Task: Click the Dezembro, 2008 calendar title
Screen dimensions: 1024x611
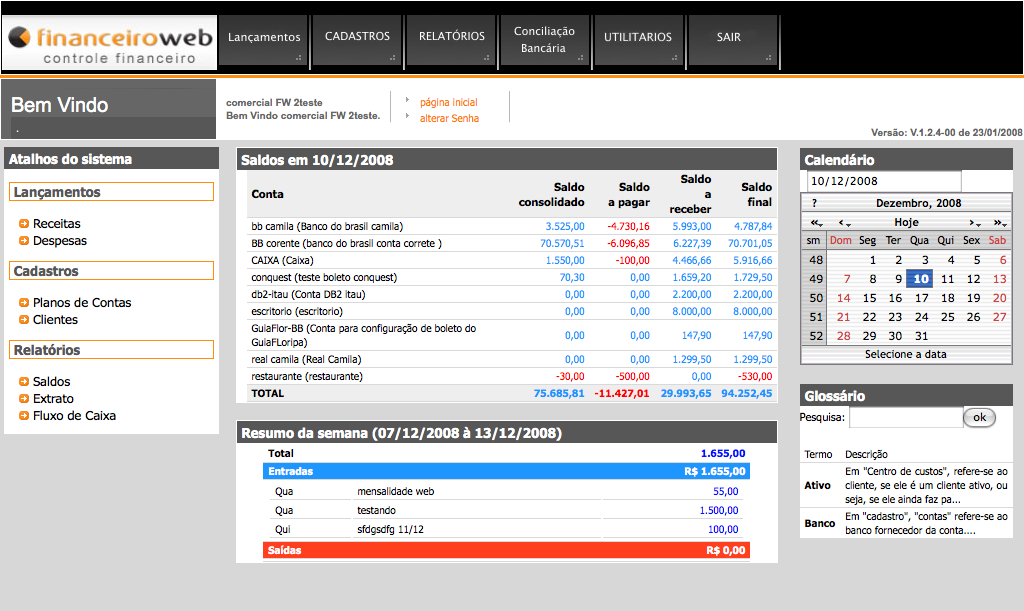Action: tap(918, 203)
